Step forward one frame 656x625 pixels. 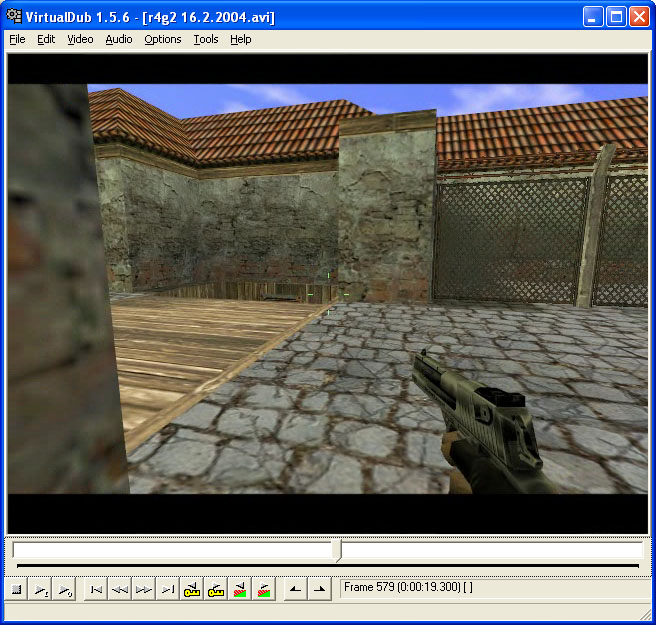(144, 589)
